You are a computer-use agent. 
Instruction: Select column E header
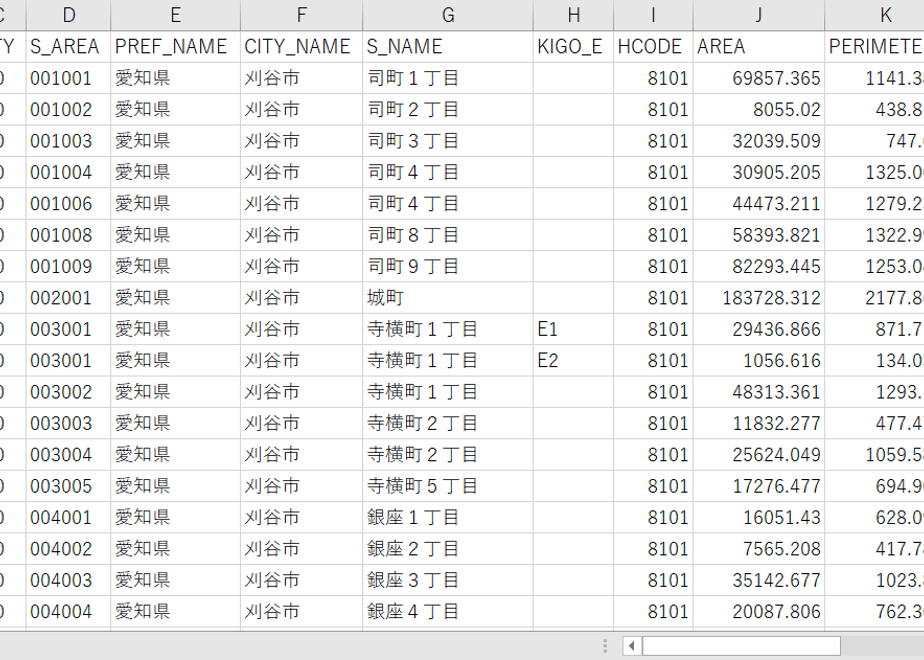coord(175,15)
